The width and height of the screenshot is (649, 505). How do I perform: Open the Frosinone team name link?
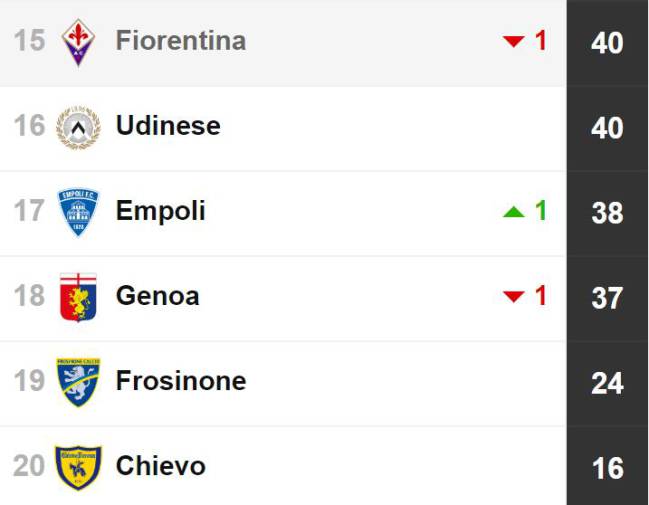181,380
